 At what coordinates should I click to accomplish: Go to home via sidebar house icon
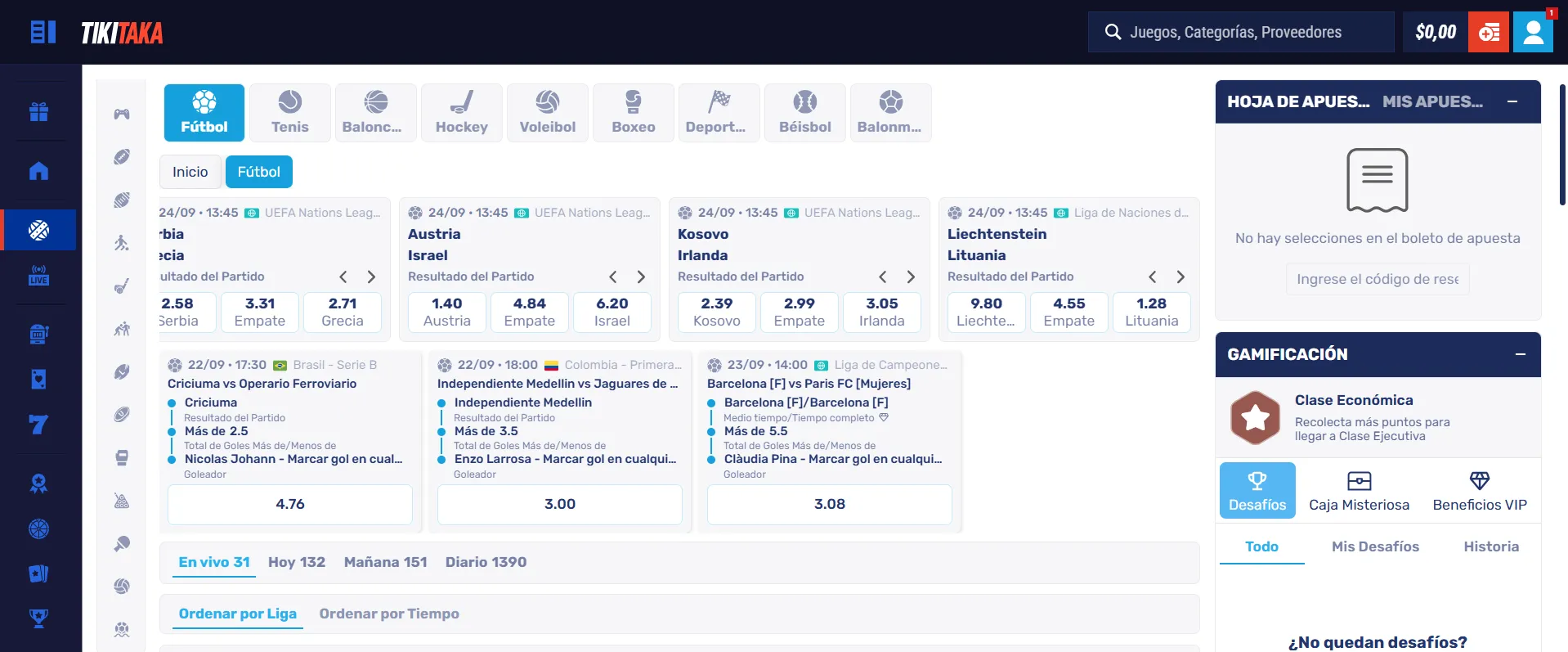[x=38, y=170]
